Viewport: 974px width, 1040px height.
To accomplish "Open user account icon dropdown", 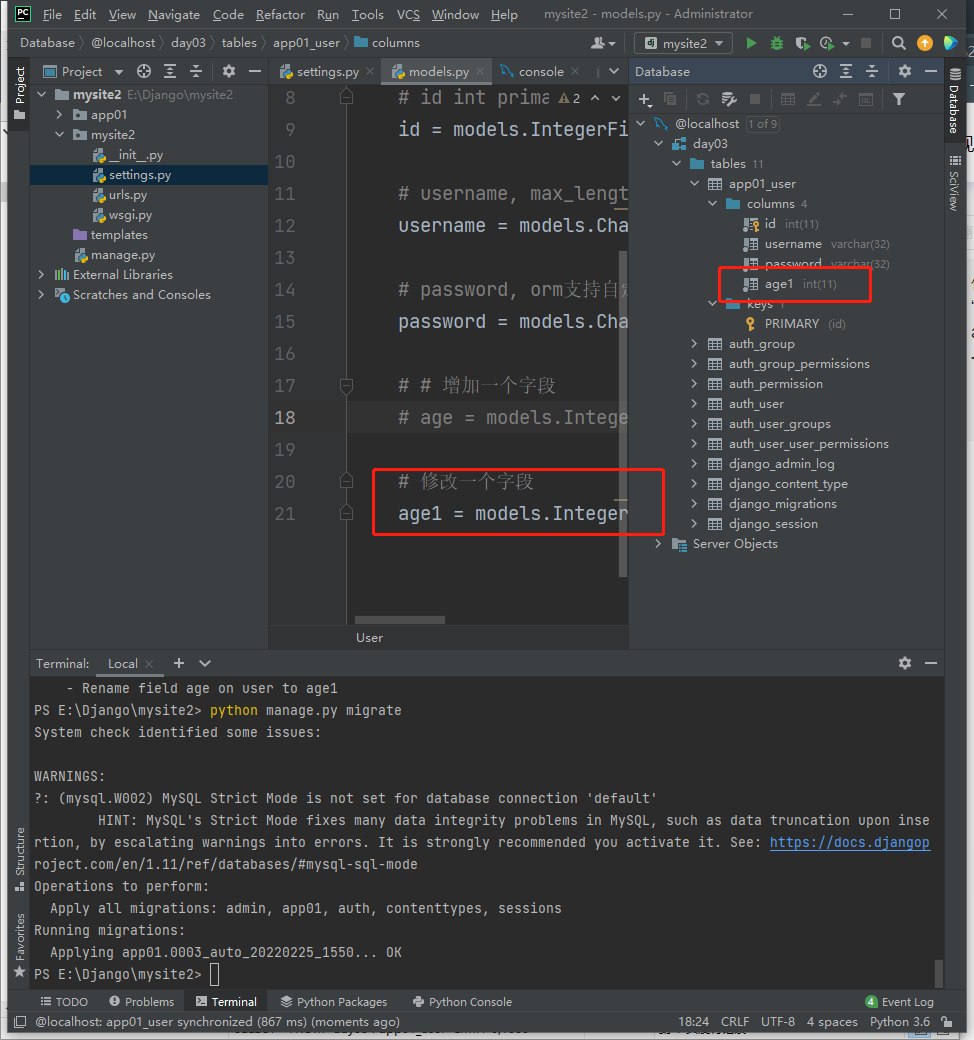I will pyautogui.click(x=603, y=43).
